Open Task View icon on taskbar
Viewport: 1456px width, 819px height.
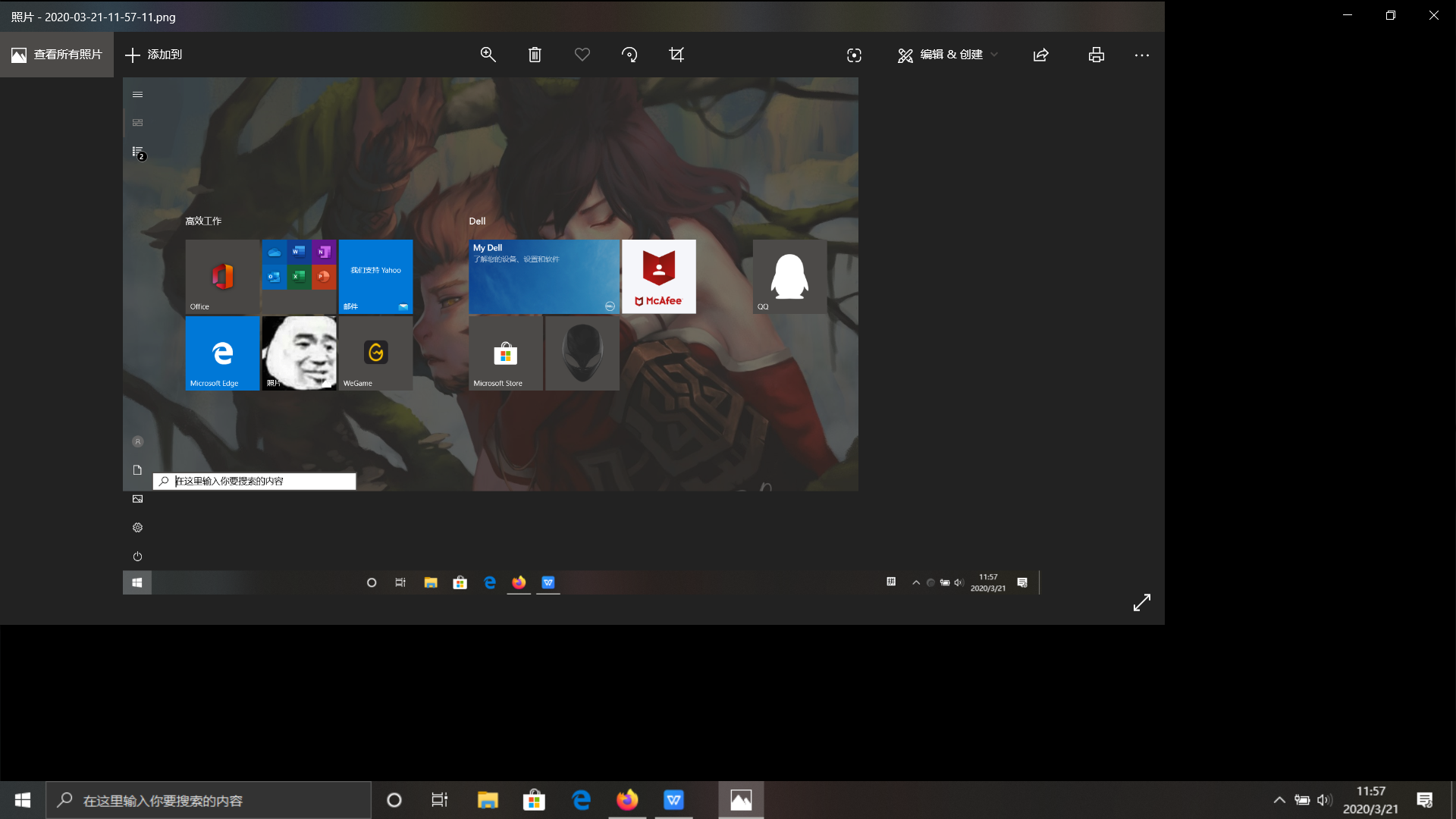tap(440, 800)
